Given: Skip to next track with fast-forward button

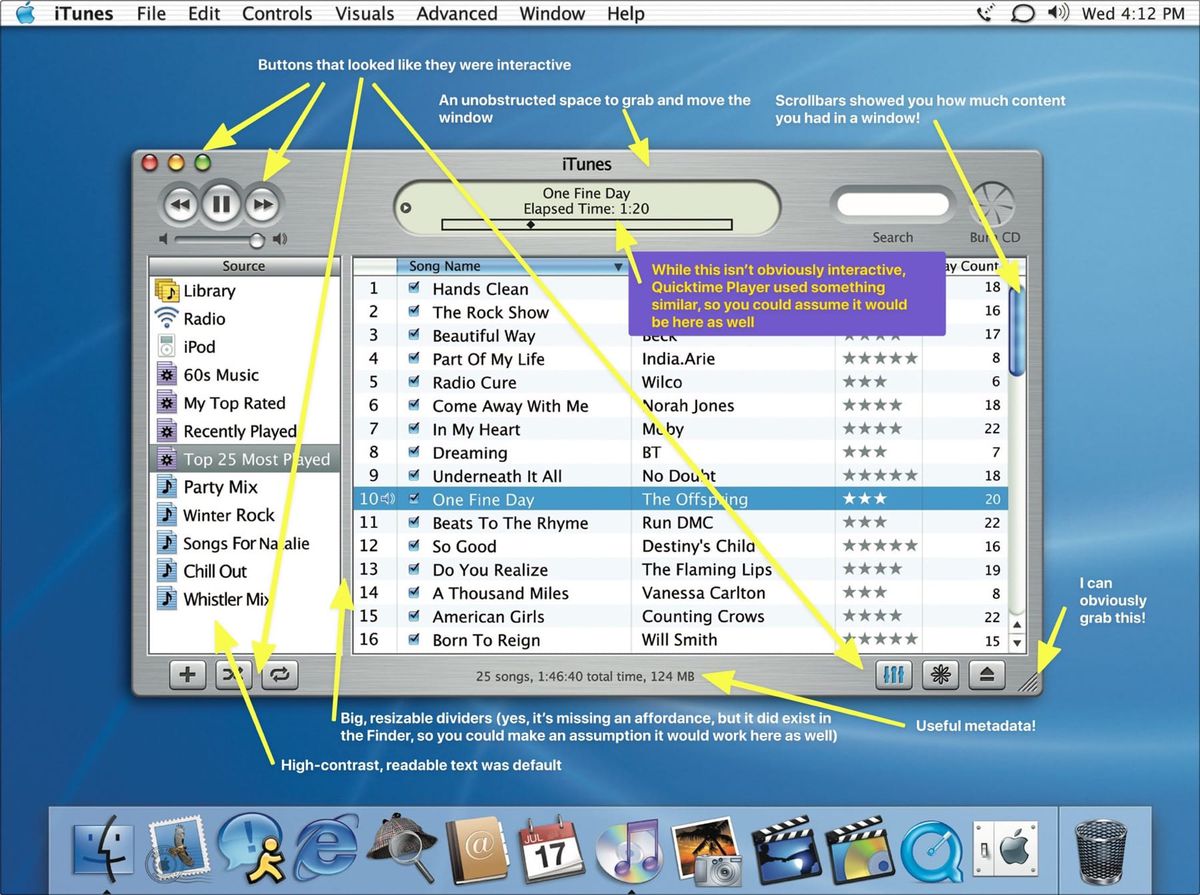Looking at the screenshot, I should pyautogui.click(x=264, y=206).
